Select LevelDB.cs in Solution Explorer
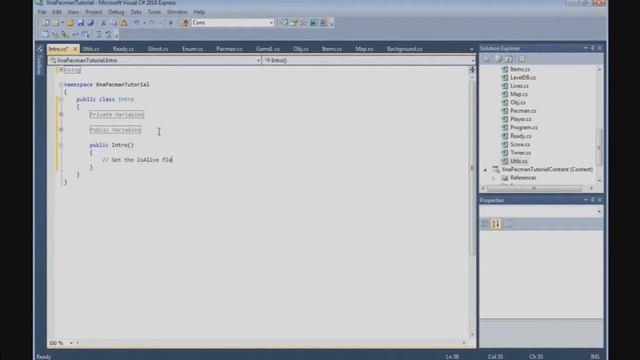 pos(523,78)
